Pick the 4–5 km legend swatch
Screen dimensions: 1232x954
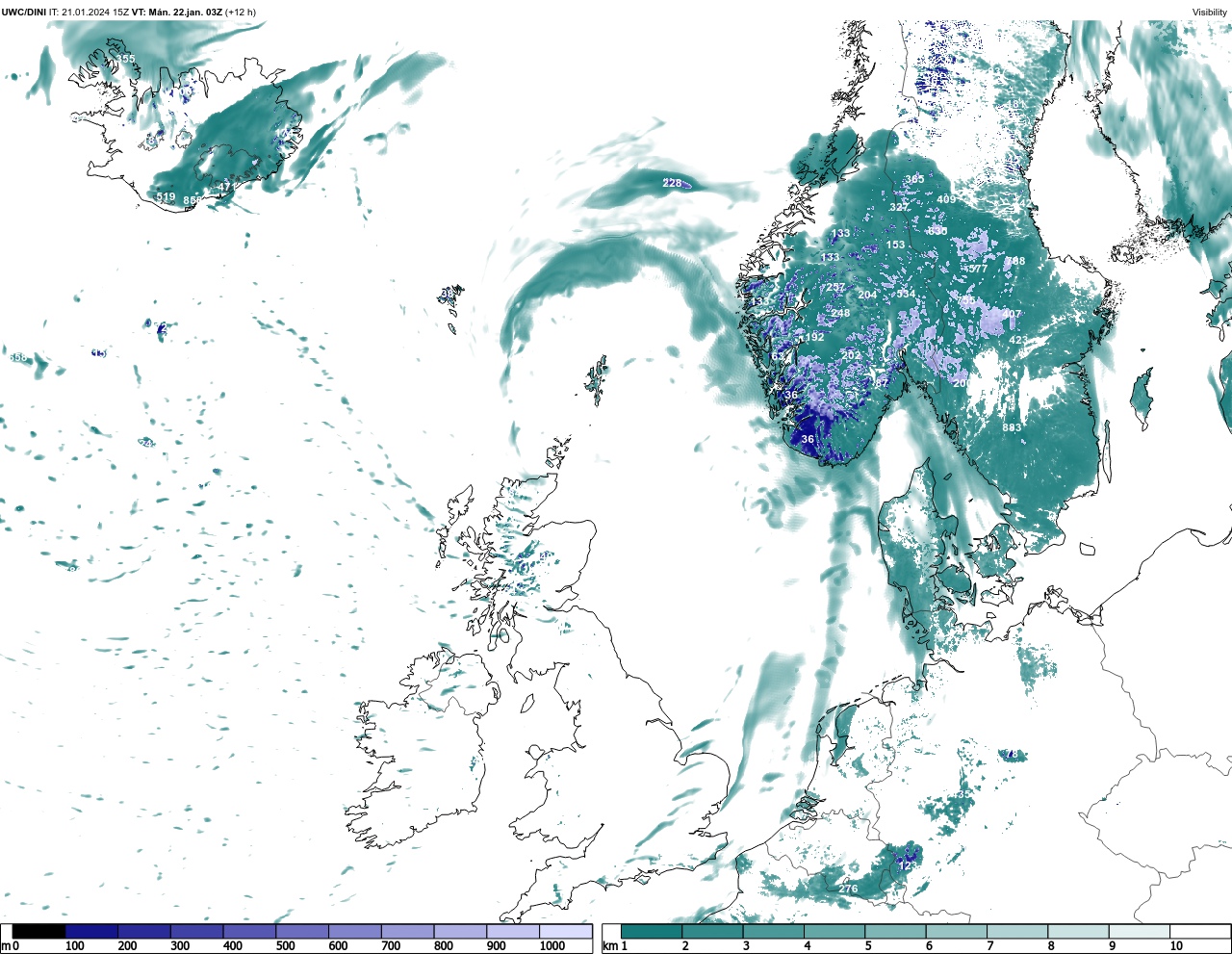(x=834, y=932)
